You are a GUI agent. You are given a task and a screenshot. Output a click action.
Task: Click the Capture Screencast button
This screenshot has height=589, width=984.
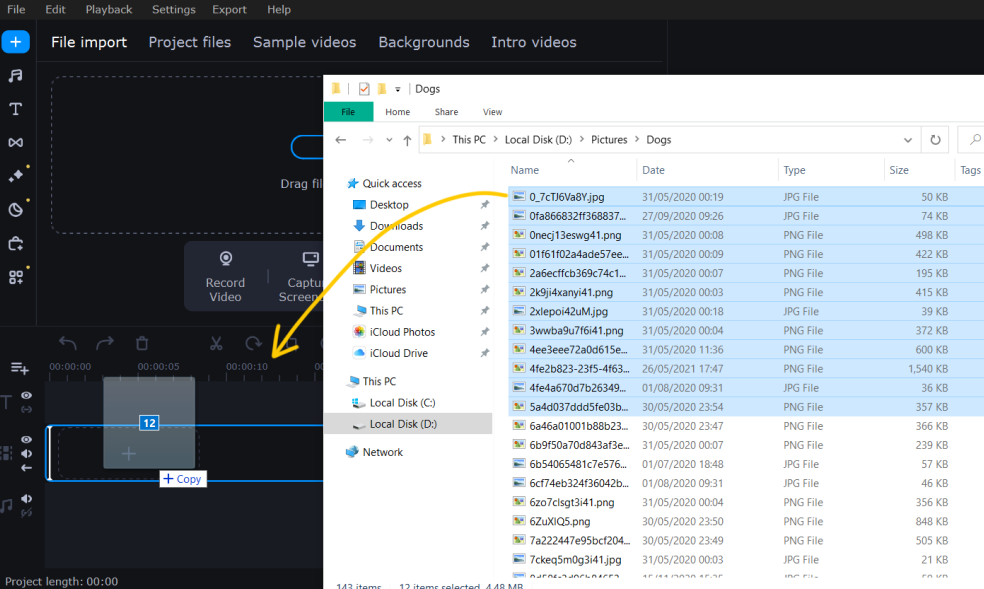coord(301,276)
